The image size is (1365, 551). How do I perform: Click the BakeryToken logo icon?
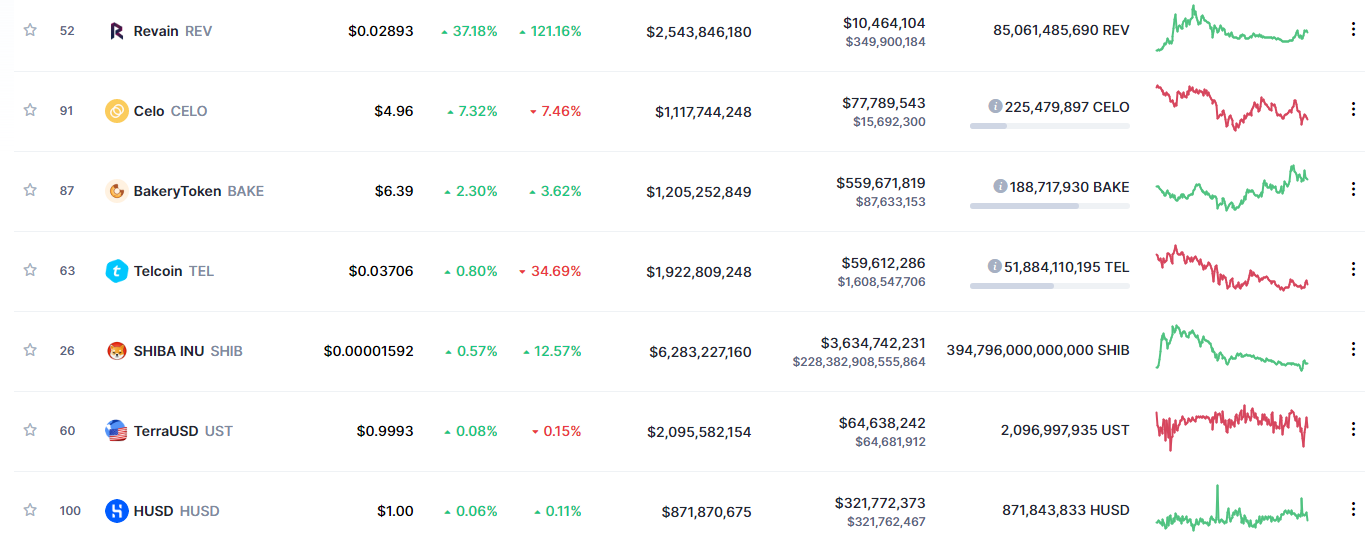click(x=117, y=191)
